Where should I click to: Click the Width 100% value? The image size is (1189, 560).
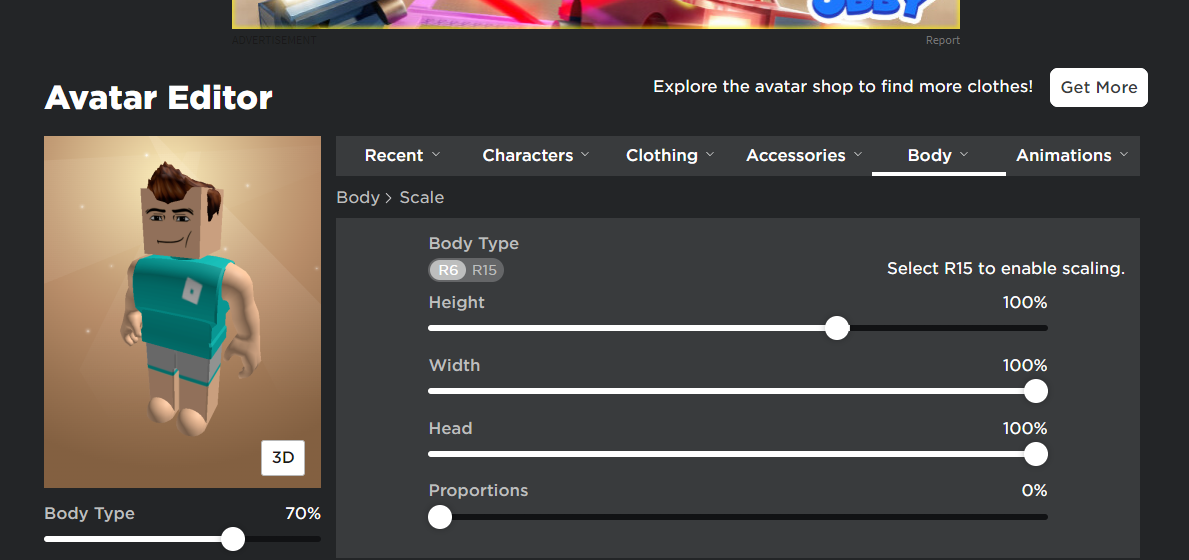click(x=1024, y=365)
